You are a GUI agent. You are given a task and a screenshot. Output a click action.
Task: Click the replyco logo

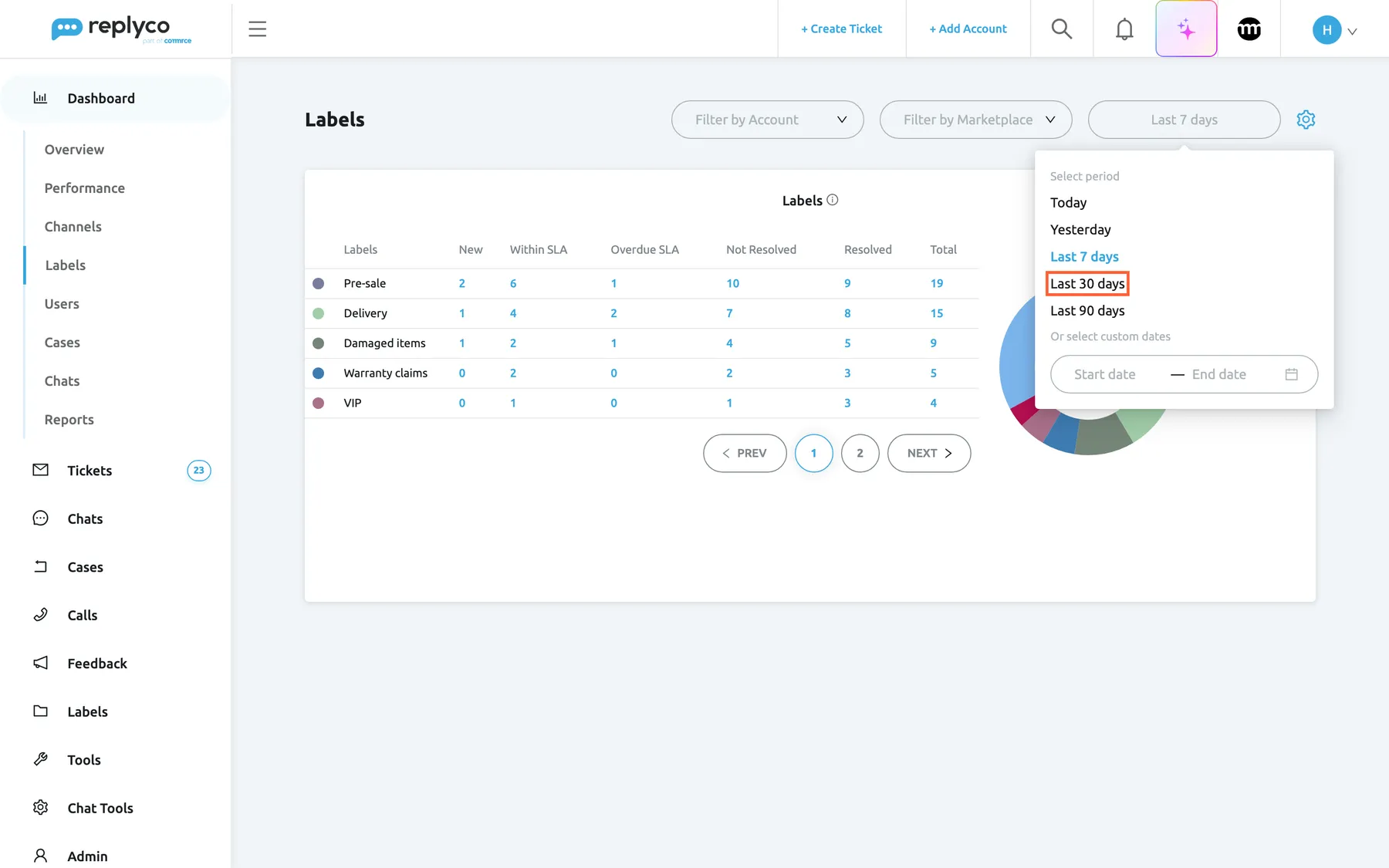tap(121, 29)
